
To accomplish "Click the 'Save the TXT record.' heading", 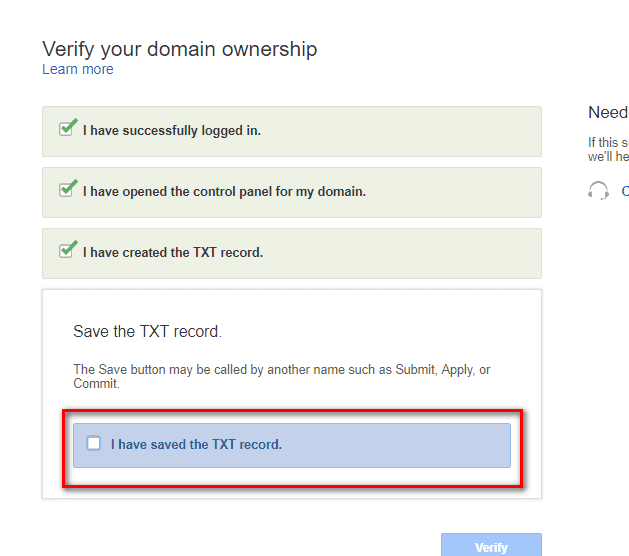I will [x=147, y=332].
